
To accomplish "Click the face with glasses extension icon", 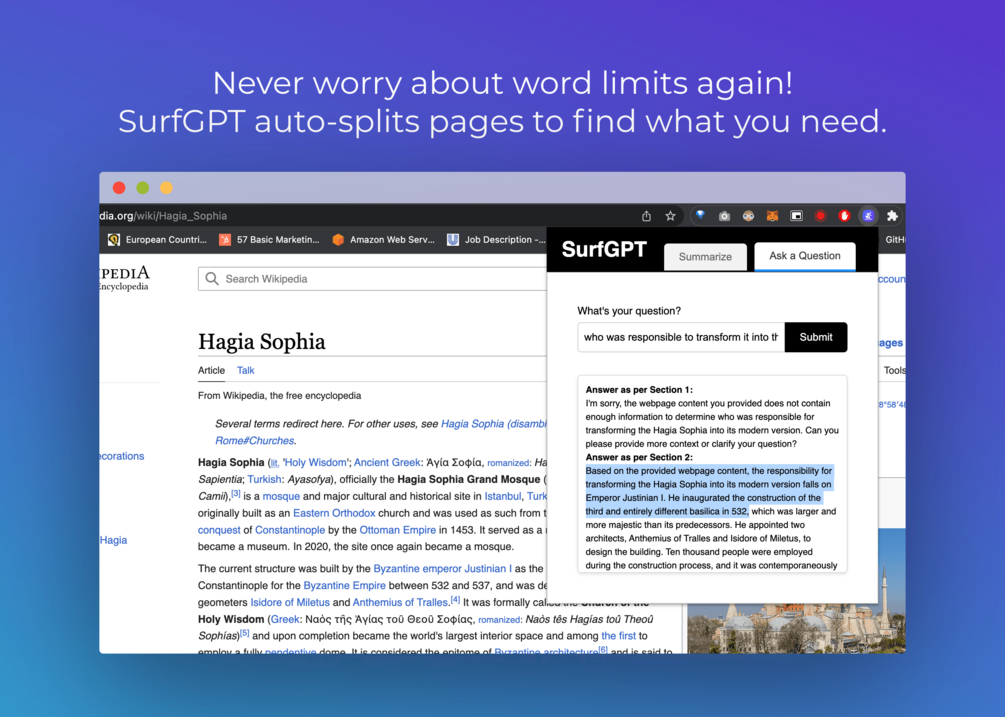I will (748, 216).
